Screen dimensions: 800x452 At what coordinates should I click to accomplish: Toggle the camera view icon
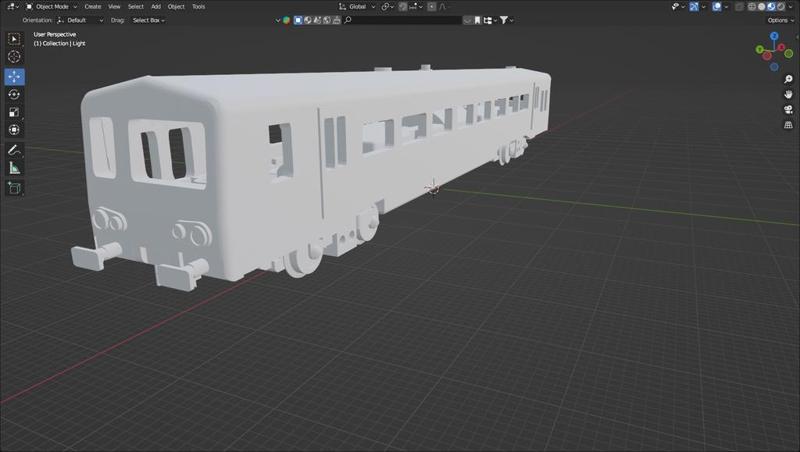coord(788,110)
